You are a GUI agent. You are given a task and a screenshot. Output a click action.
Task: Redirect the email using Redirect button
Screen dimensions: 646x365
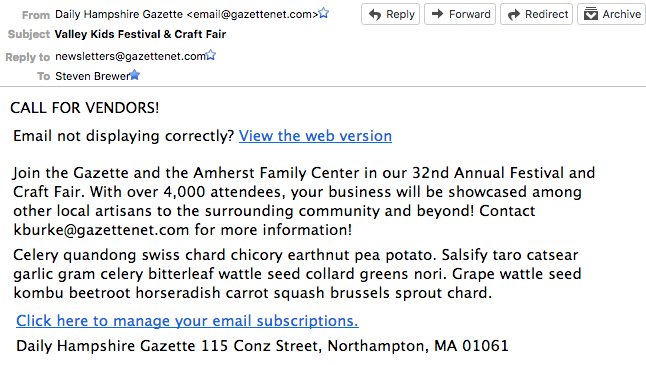pos(536,14)
